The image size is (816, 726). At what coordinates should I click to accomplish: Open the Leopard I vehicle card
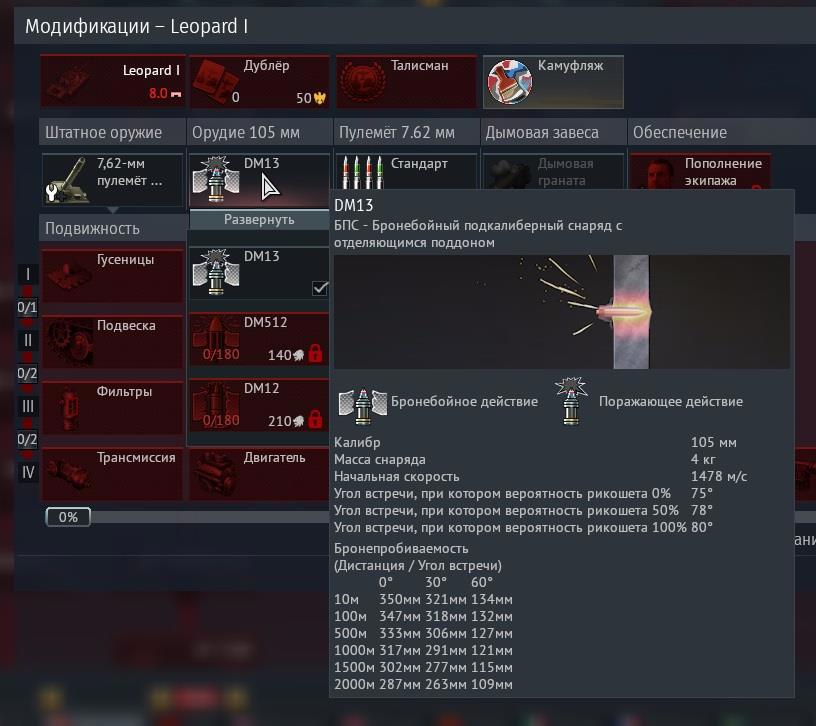click(x=112, y=81)
